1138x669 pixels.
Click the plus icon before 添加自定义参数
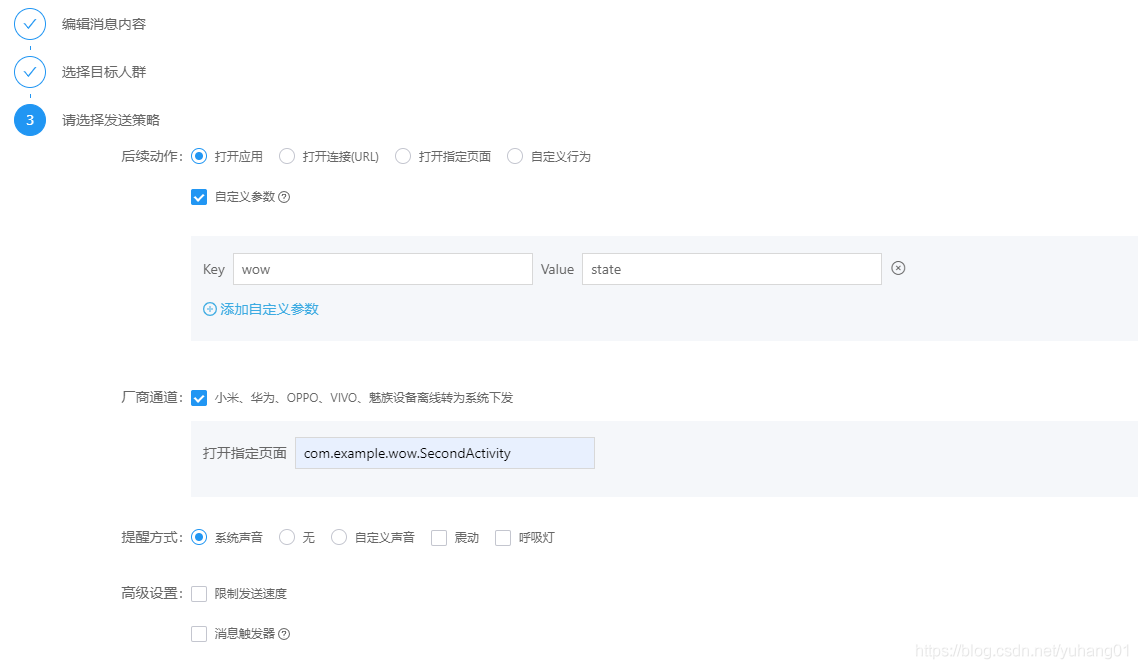[x=210, y=309]
